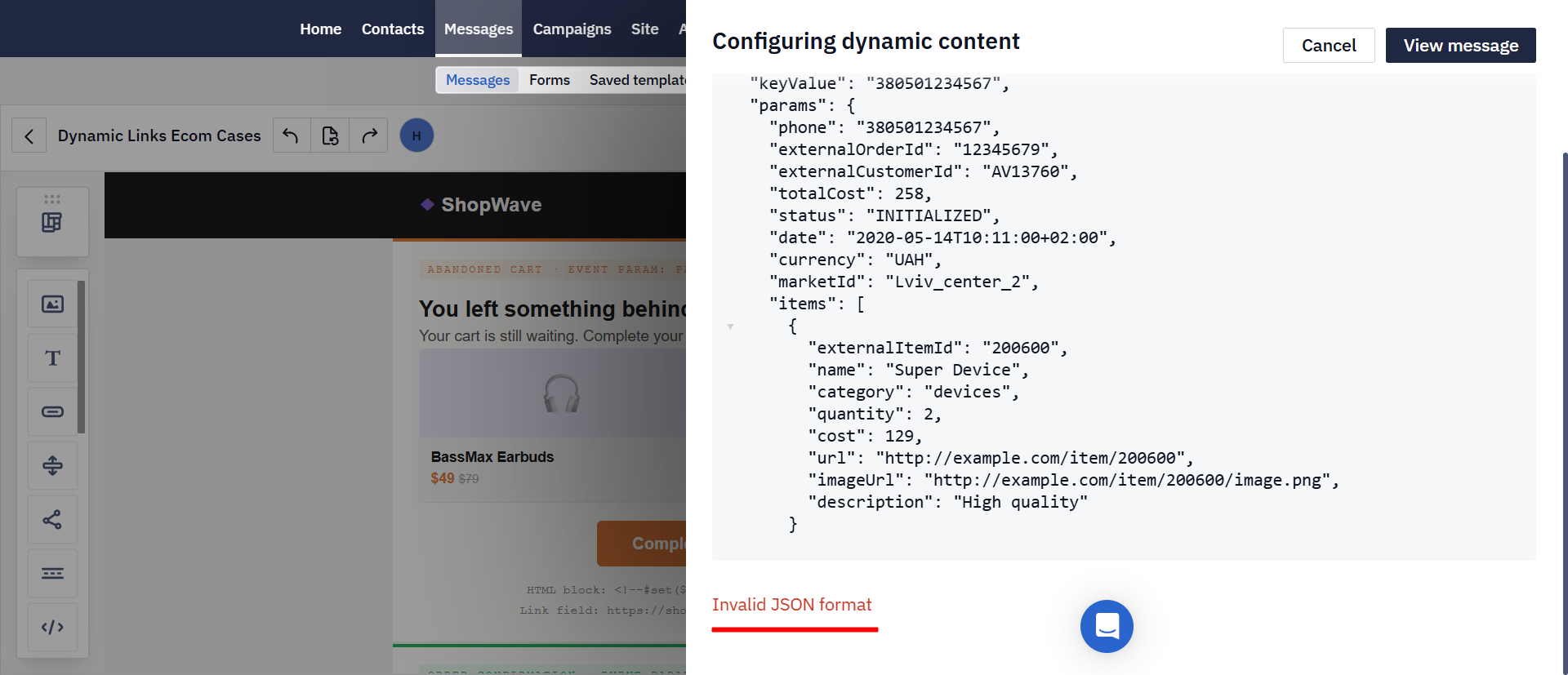Click the back arrow next to Dynamic Links Ecom Cases
1568x675 pixels.
click(x=29, y=135)
